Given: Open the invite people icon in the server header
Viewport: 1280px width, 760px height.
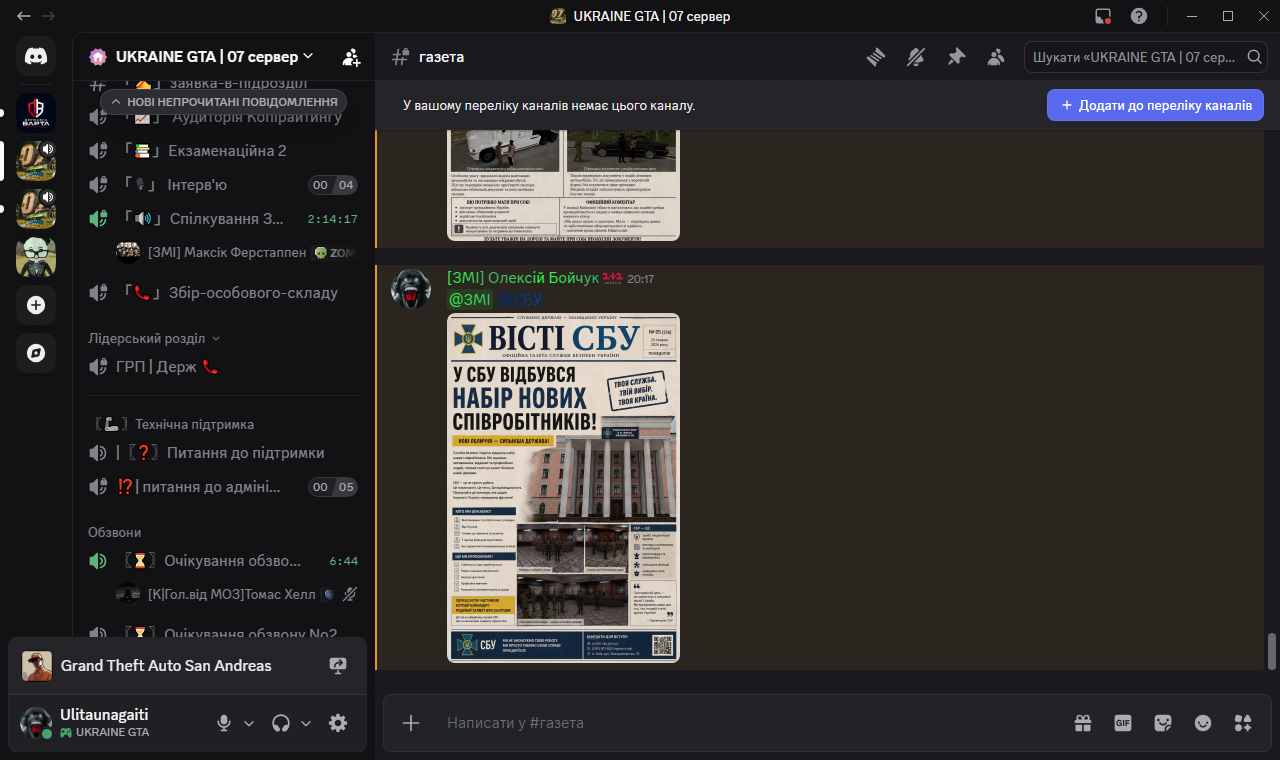Looking at the screenshot, I should pyautogui.click(x=351, y=57).
